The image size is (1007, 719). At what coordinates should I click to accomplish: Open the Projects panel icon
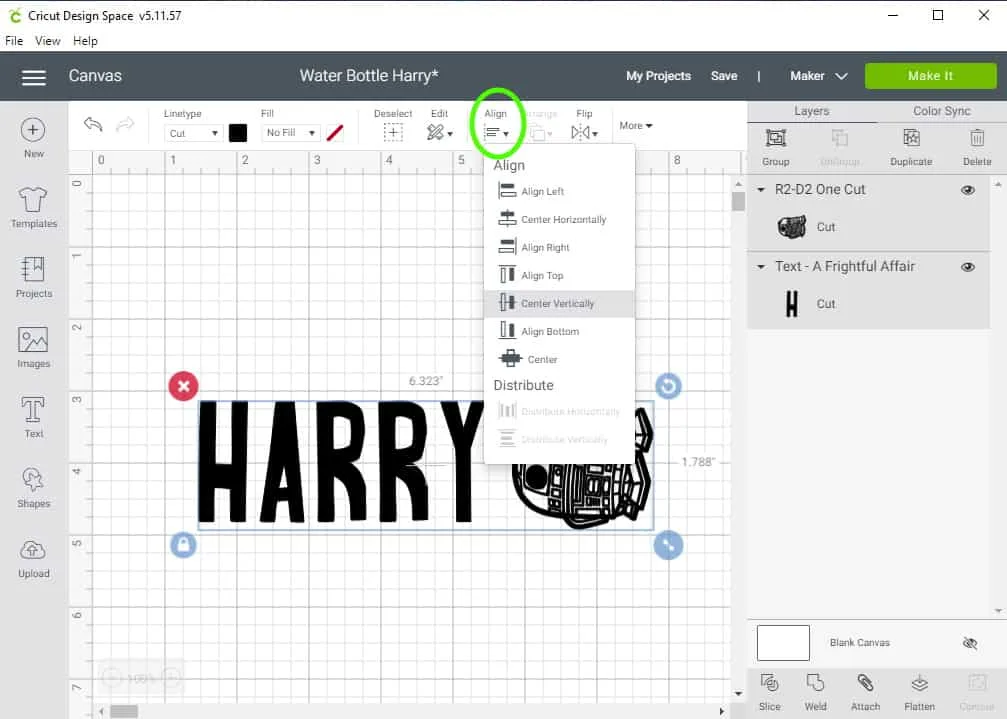[x=33, y=270]
